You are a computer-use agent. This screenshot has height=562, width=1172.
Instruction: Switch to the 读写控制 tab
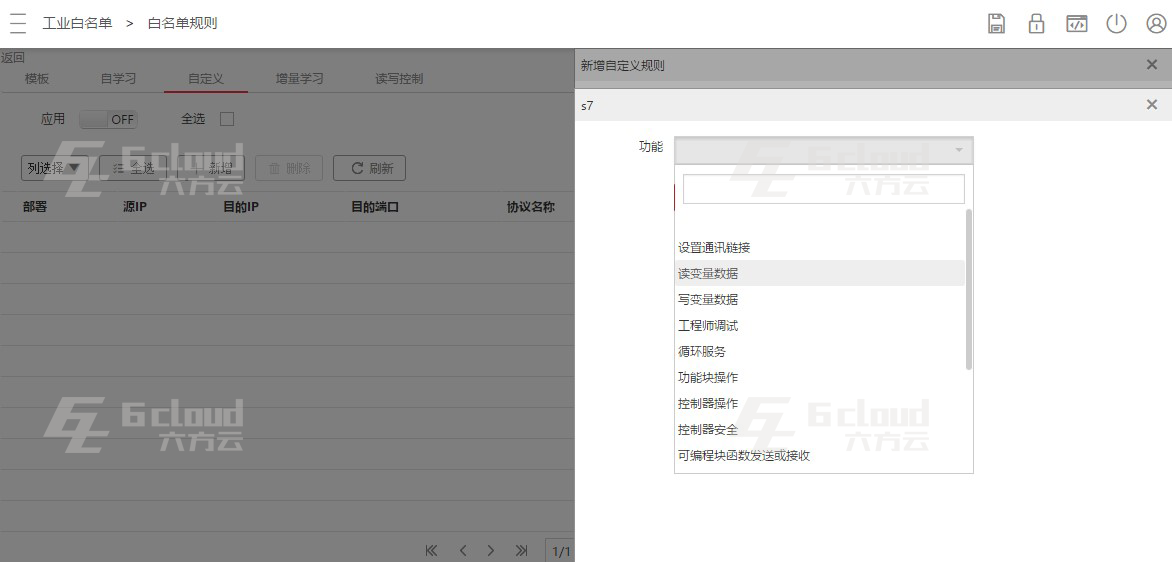[x=399, y=78]
